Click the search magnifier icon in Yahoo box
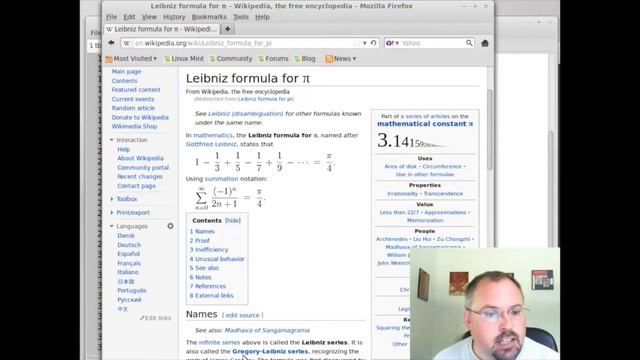Image resolution: width=640 pixels, height=360 pixels. point(469,43)
